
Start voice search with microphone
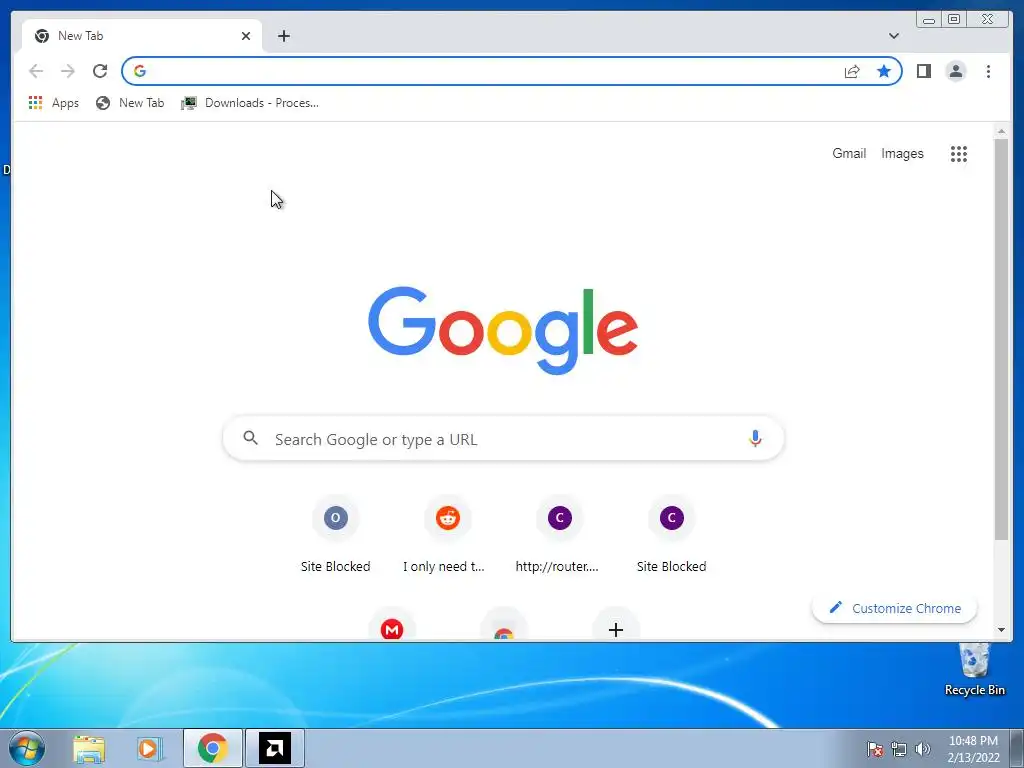[755, 438]
